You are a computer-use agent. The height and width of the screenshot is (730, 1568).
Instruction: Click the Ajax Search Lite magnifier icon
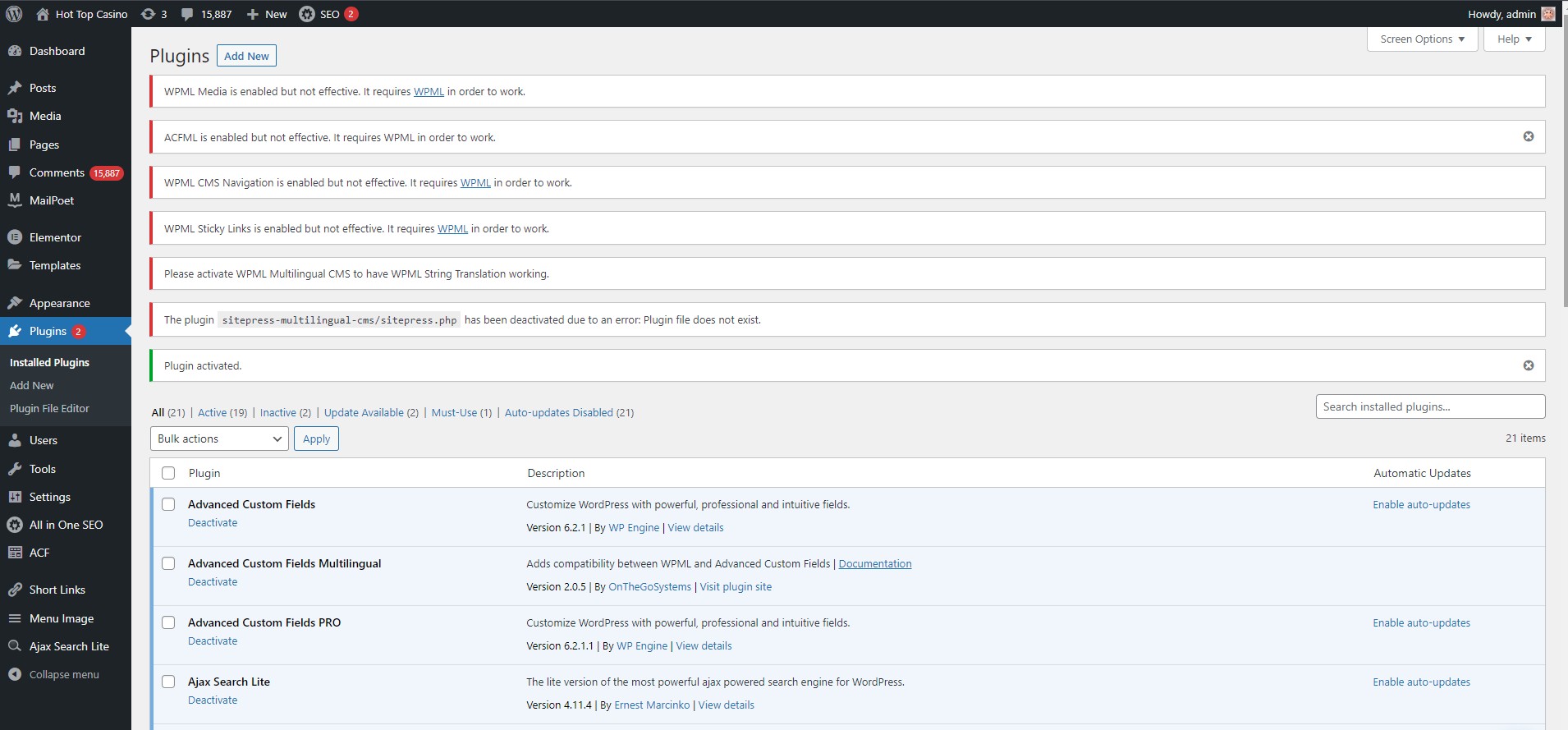[x=15, y=646]
